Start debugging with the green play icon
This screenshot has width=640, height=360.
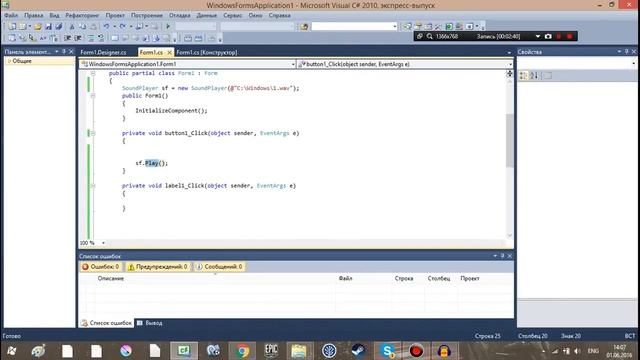[x=168, y=27]
